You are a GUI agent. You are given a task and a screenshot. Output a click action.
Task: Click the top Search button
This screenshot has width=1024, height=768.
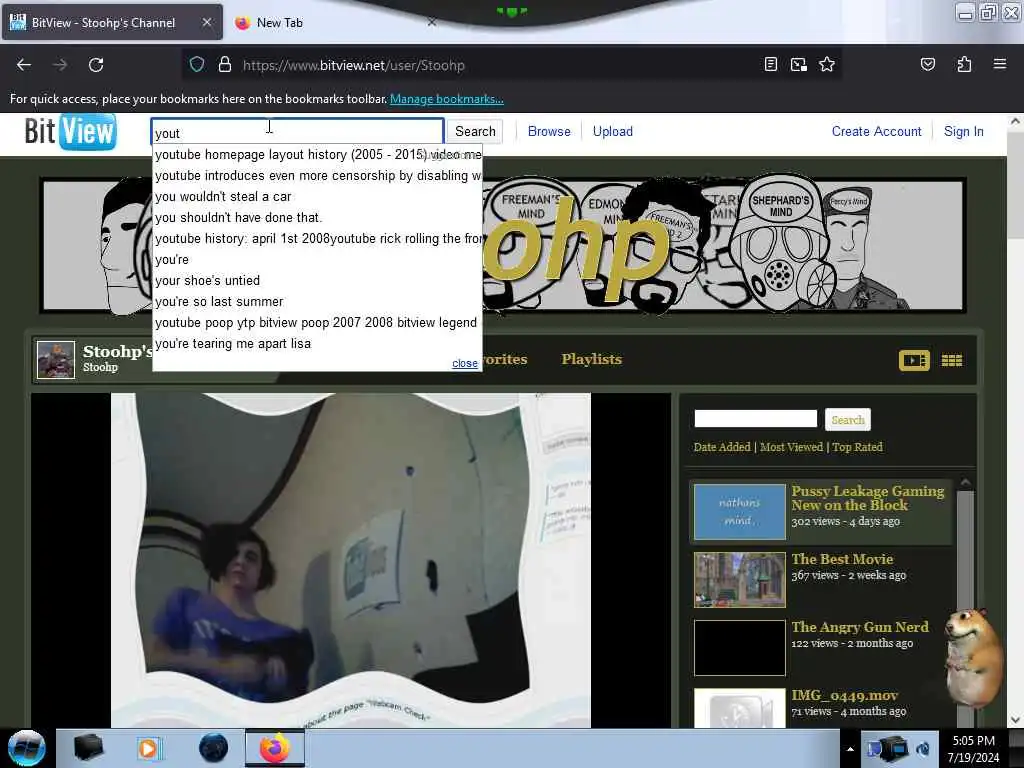pos(475,131)
